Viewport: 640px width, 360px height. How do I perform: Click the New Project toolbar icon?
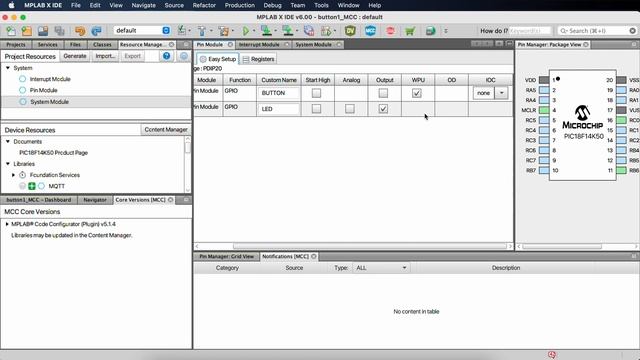click(27, 31)
